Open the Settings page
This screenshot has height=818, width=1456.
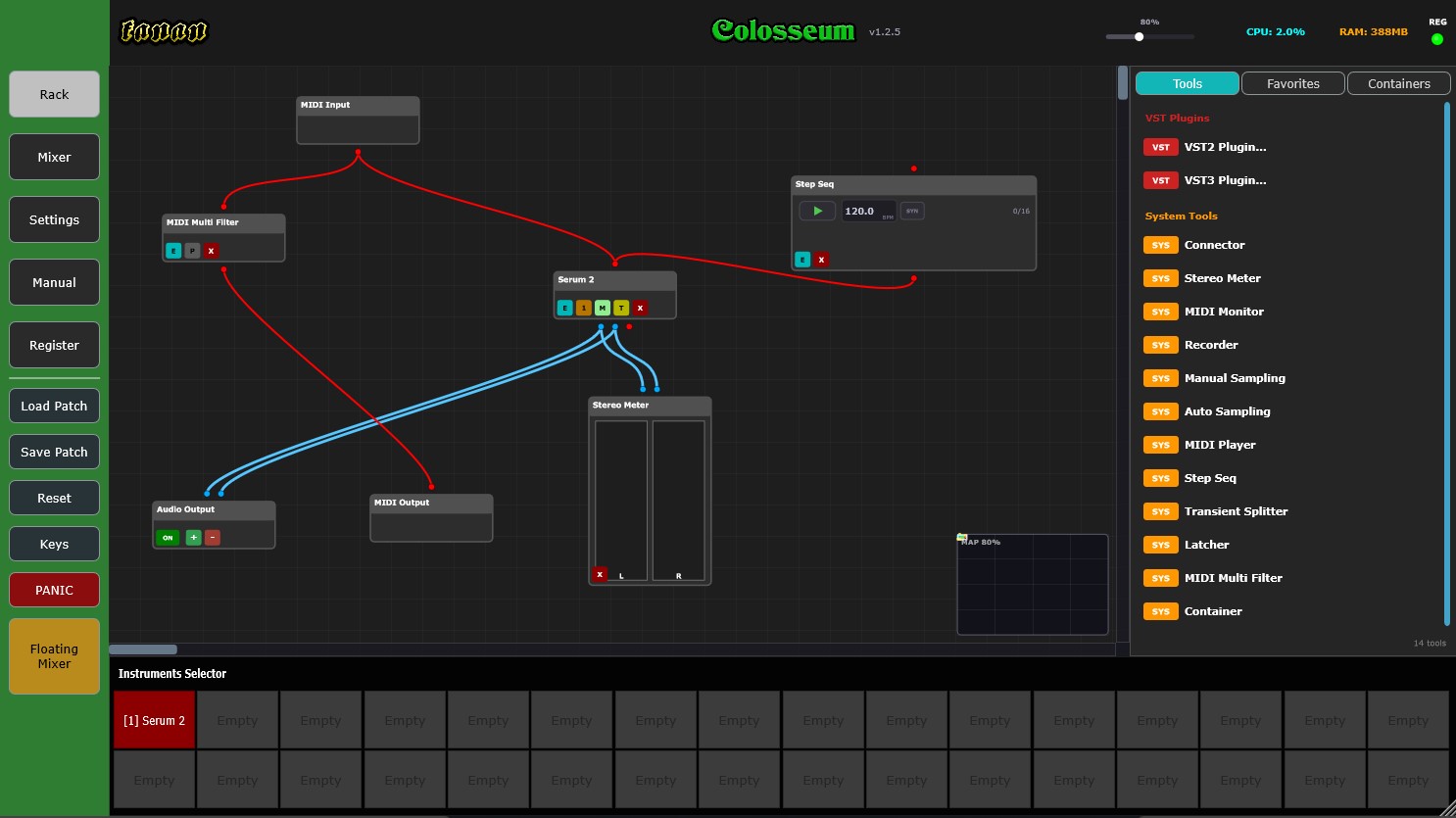[54, 219]
